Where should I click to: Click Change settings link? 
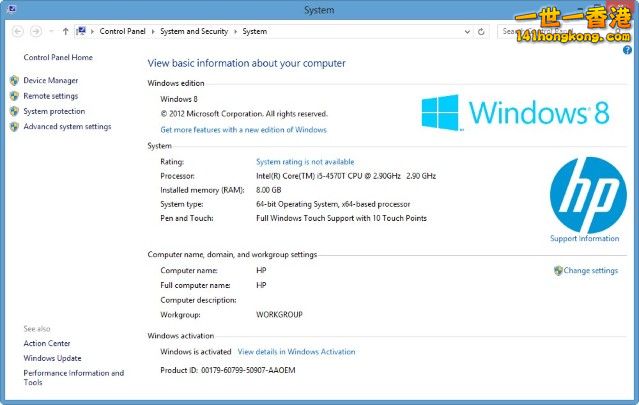591,271
